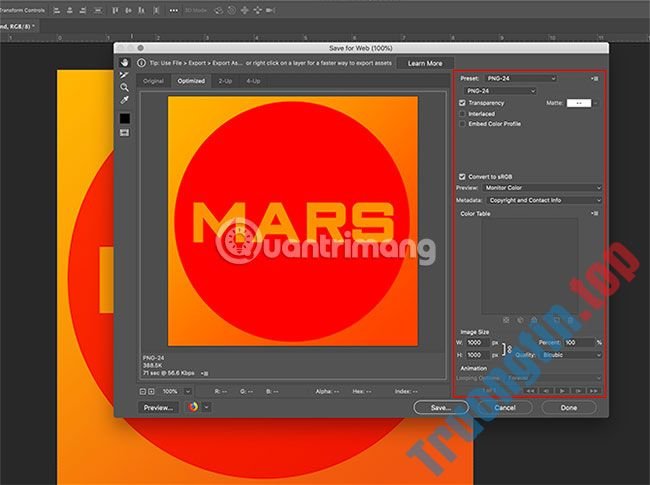This screenshot has height=485, width=650.
Task: Click the Save... button
Action: click(441, 407)
